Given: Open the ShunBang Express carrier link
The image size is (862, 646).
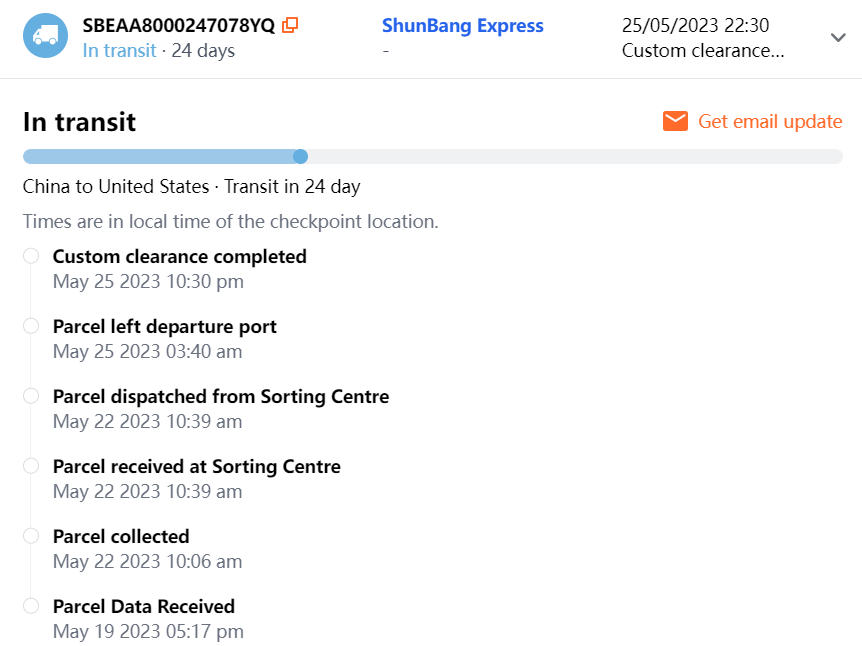Looking at the screenshot, I should [462, 26].
